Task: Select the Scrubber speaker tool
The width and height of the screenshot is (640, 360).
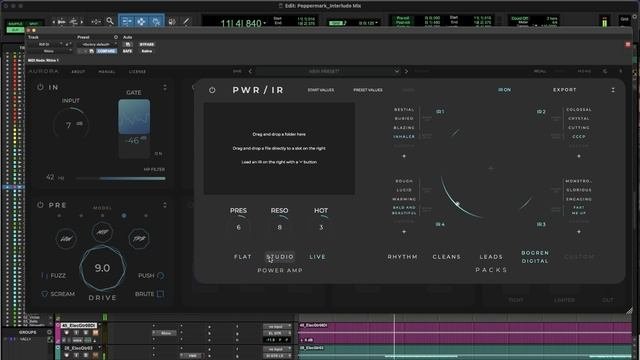Action: tap(172, 21)
